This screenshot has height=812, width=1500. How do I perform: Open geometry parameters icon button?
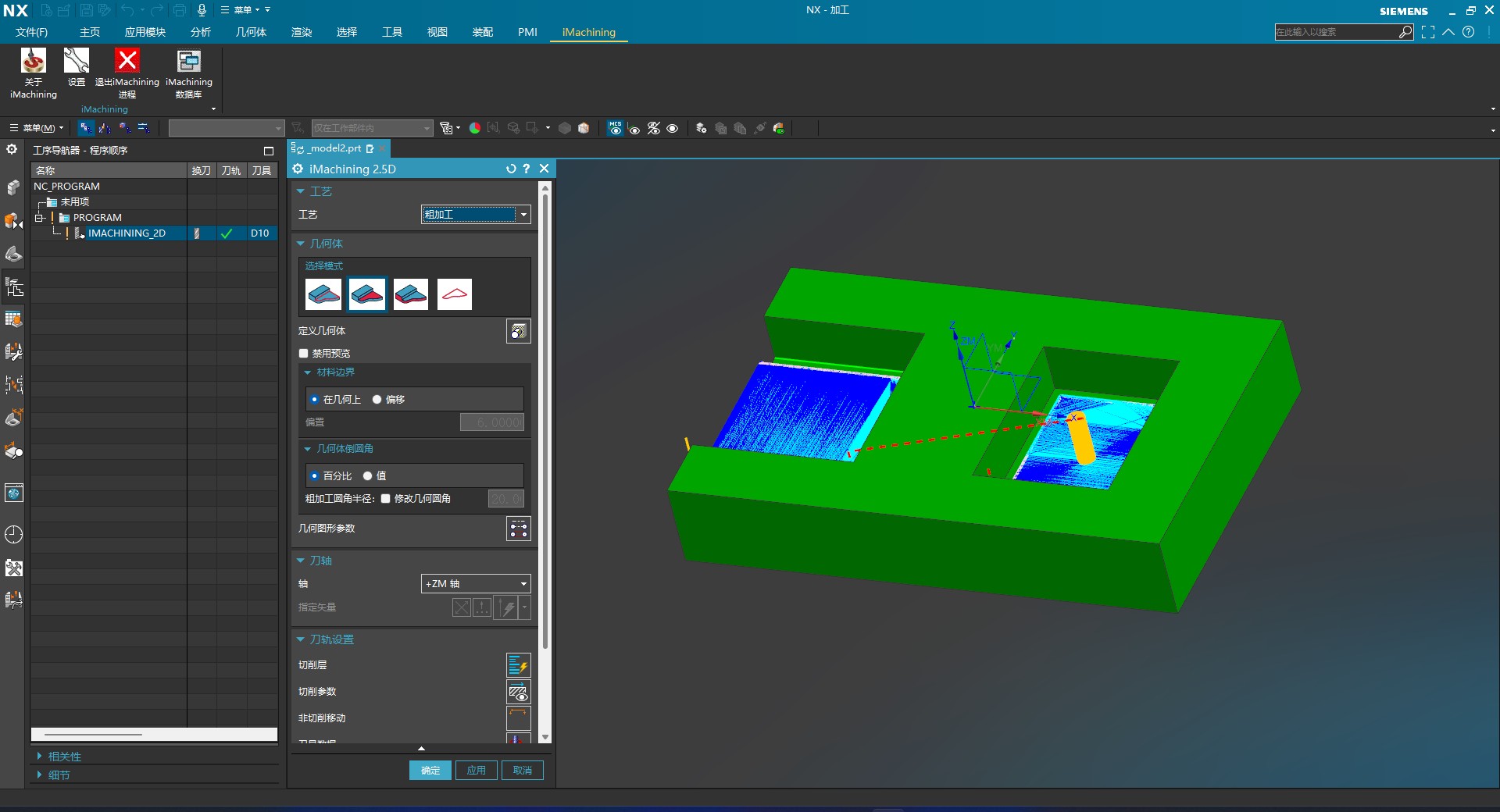(x=519, y=529)
